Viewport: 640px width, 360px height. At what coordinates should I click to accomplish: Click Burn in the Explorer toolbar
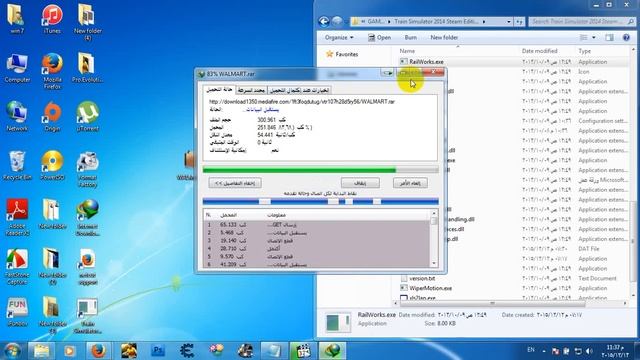click(x=411, y=38)
